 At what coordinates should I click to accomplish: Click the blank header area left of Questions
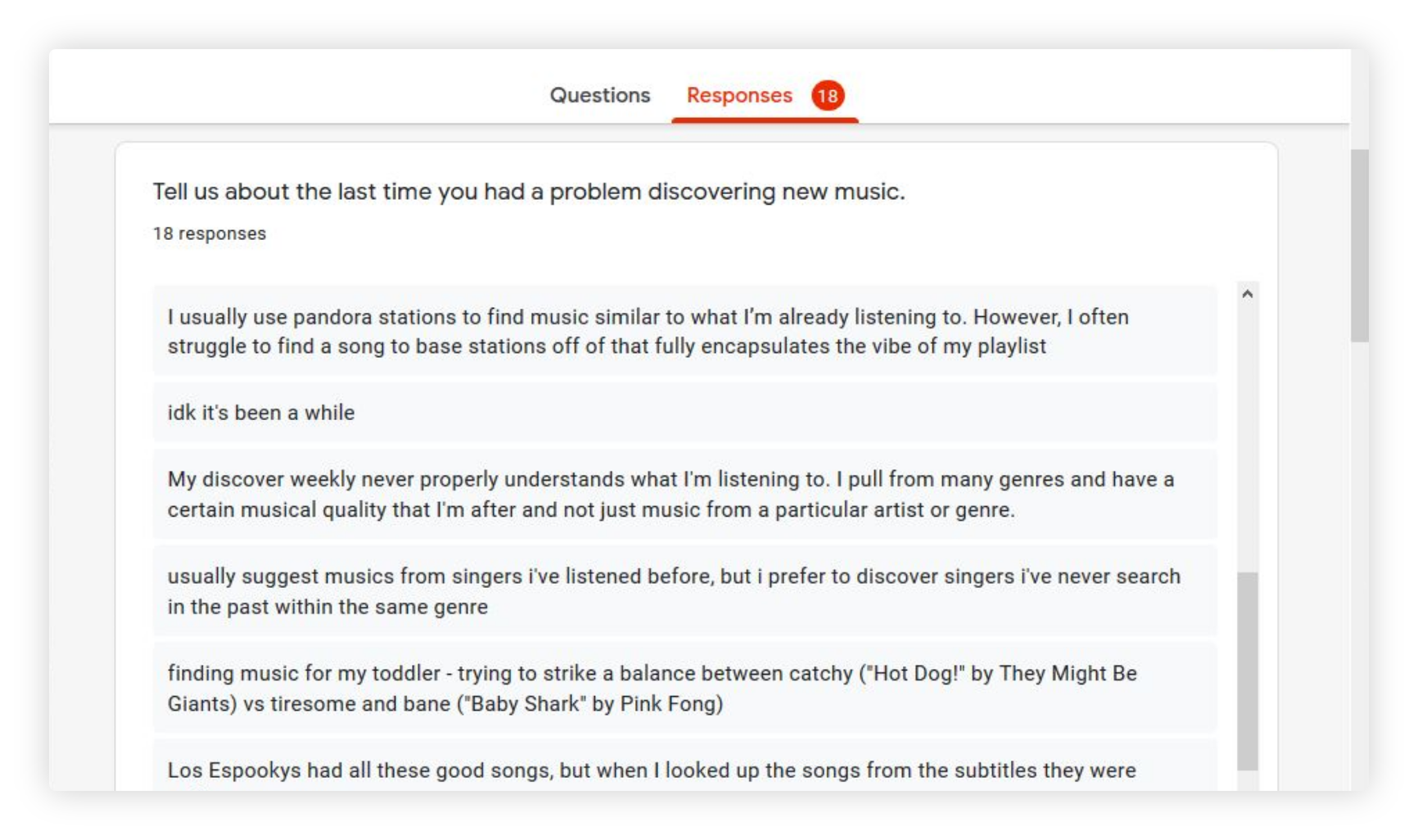click(x=295, y=87)
